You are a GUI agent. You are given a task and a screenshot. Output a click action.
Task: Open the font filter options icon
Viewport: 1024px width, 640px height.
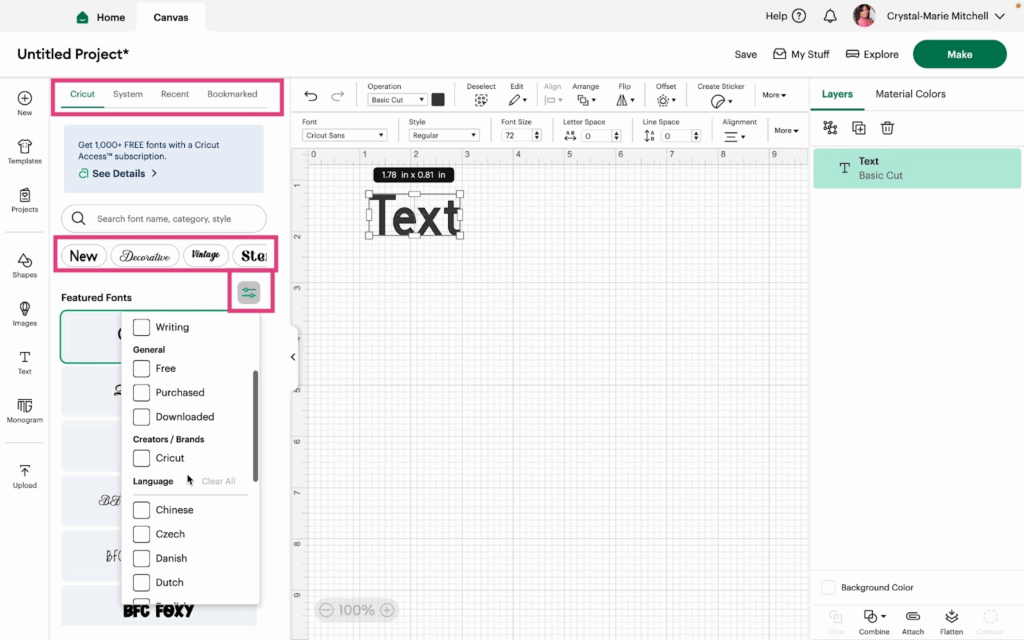click(x=249, y=293)
